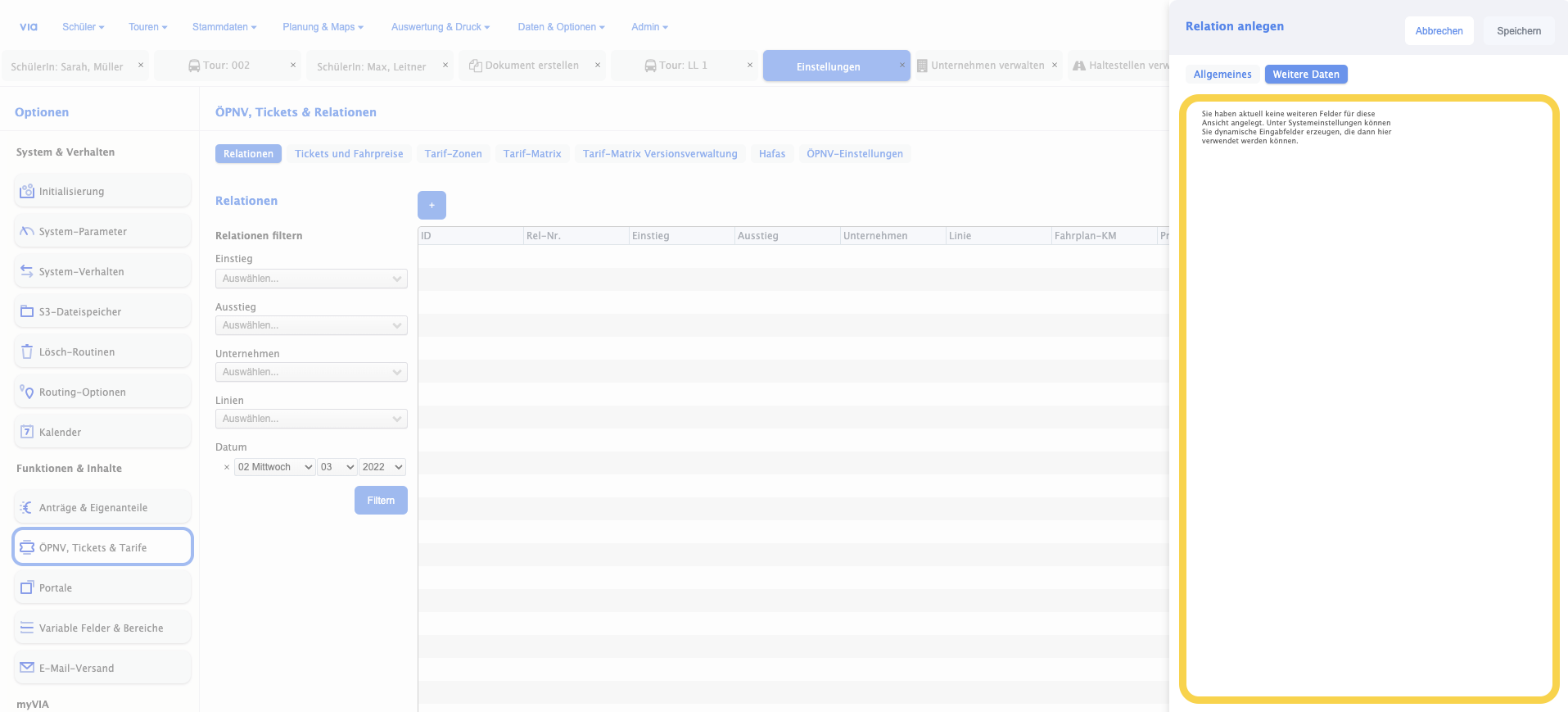1568x712 pixels.
Task: Open the Unternehmen filter dropdown
Action: (311, 372)
